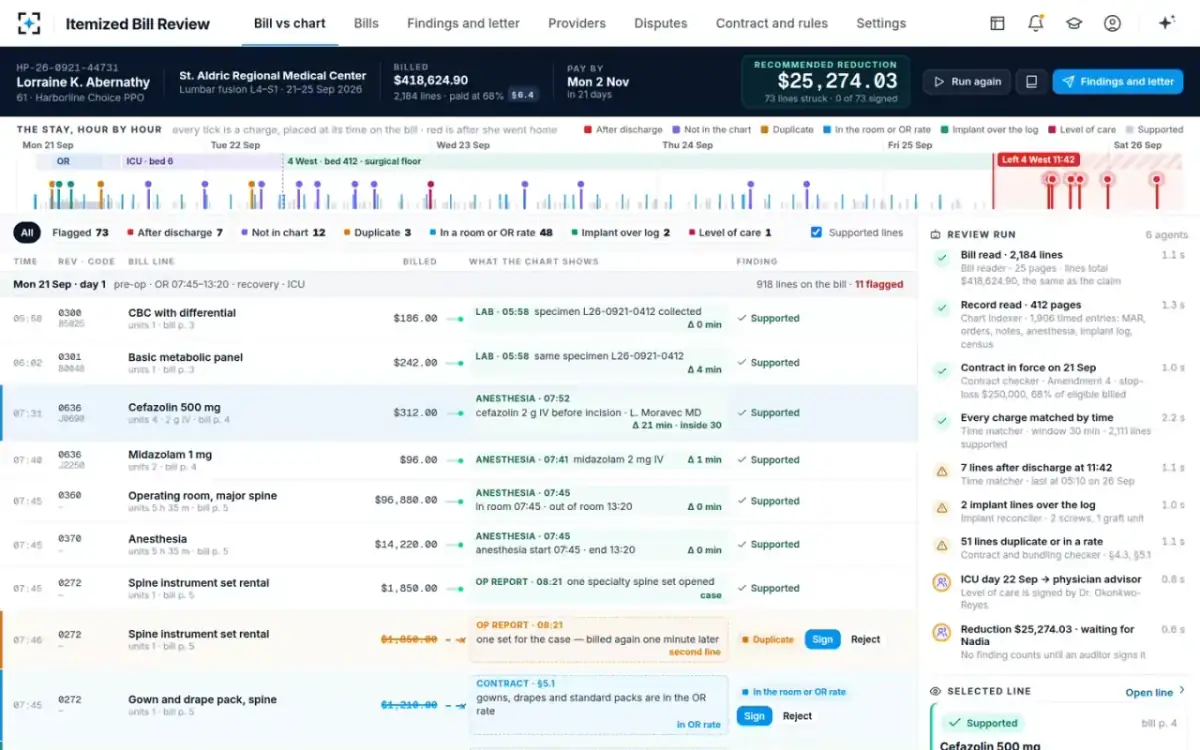Click the Mon 21 Sep day 1 group header
1200x750 pixels.
[458, 284]
